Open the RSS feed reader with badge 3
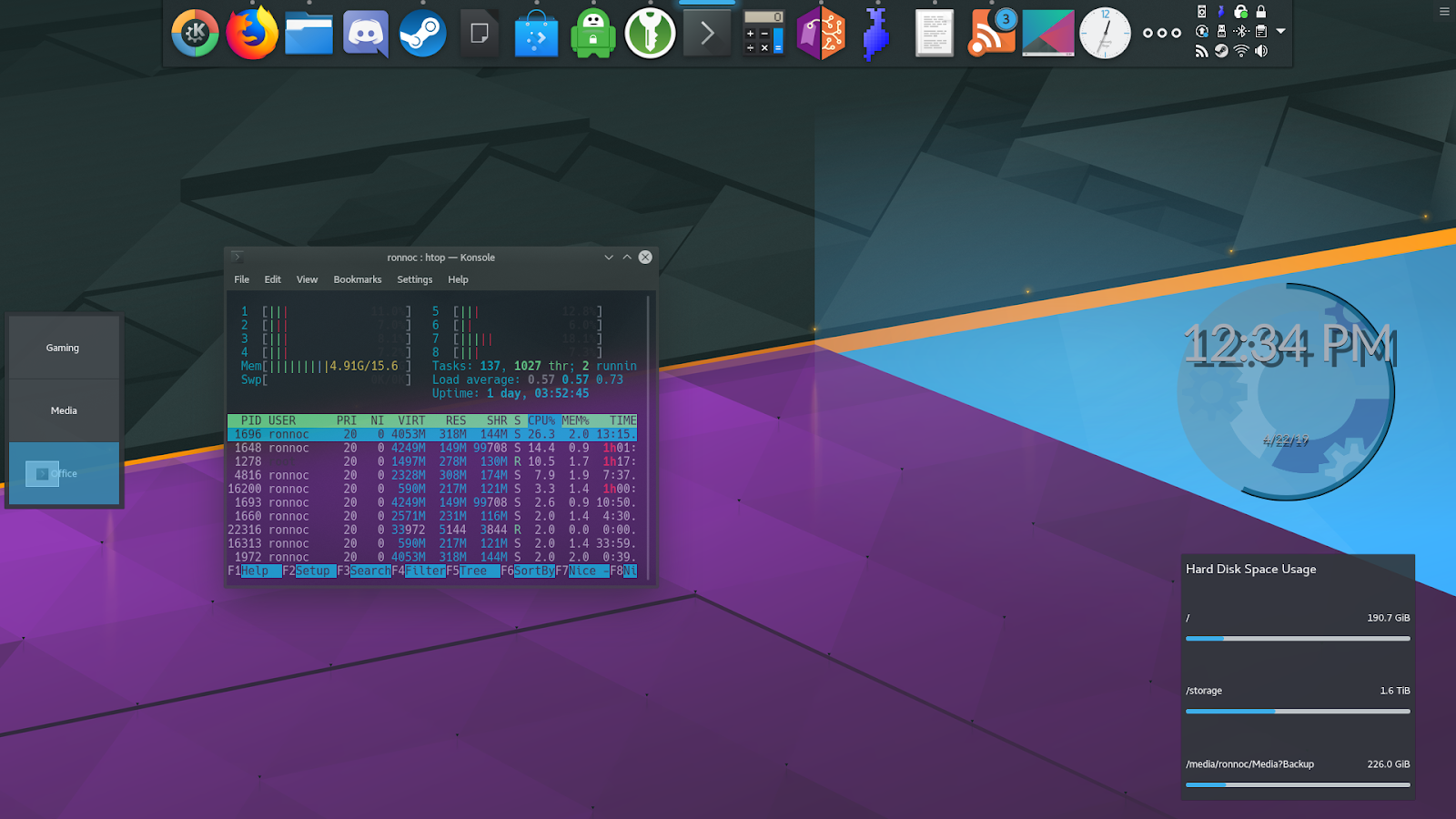Screen dimensions: 1456x819 (991, 34)
